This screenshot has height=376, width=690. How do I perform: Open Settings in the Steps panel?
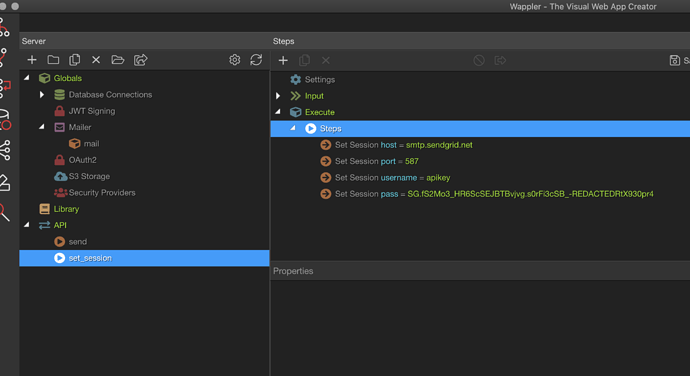click(319, 80)
